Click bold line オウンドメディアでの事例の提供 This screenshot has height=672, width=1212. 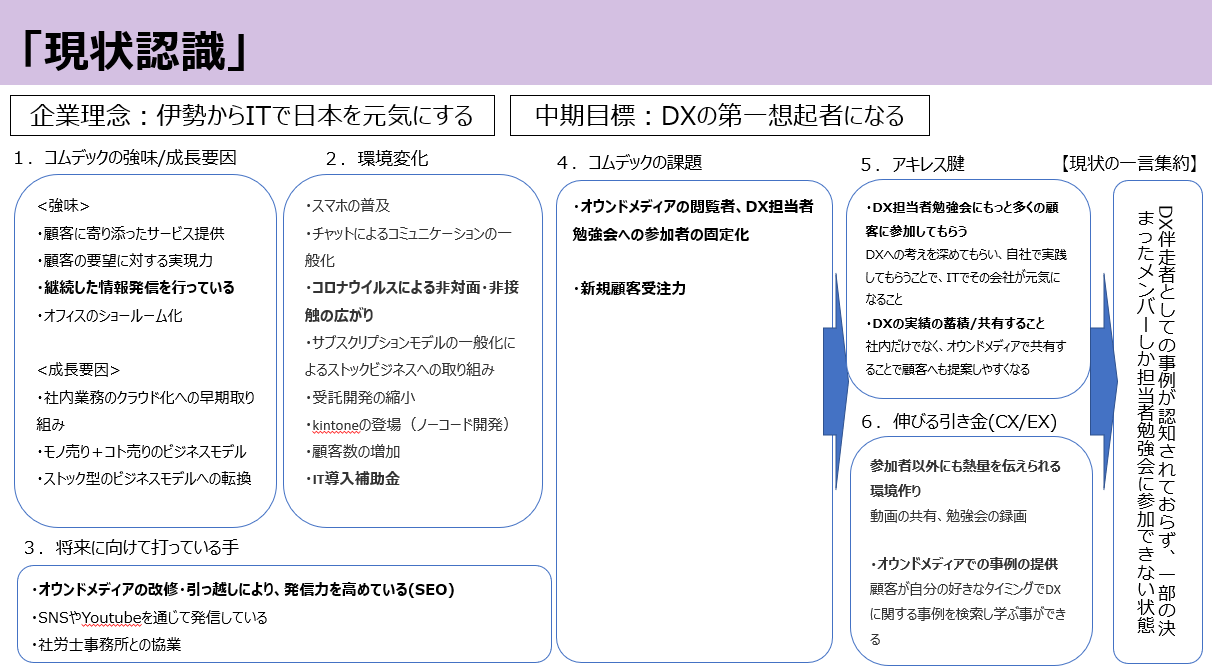click(962, 564)
